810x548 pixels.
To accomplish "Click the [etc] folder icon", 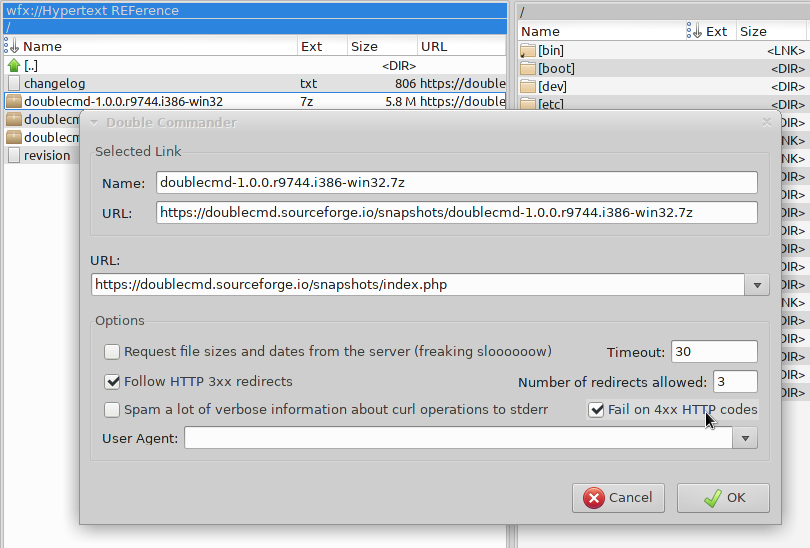I will 528,104.
